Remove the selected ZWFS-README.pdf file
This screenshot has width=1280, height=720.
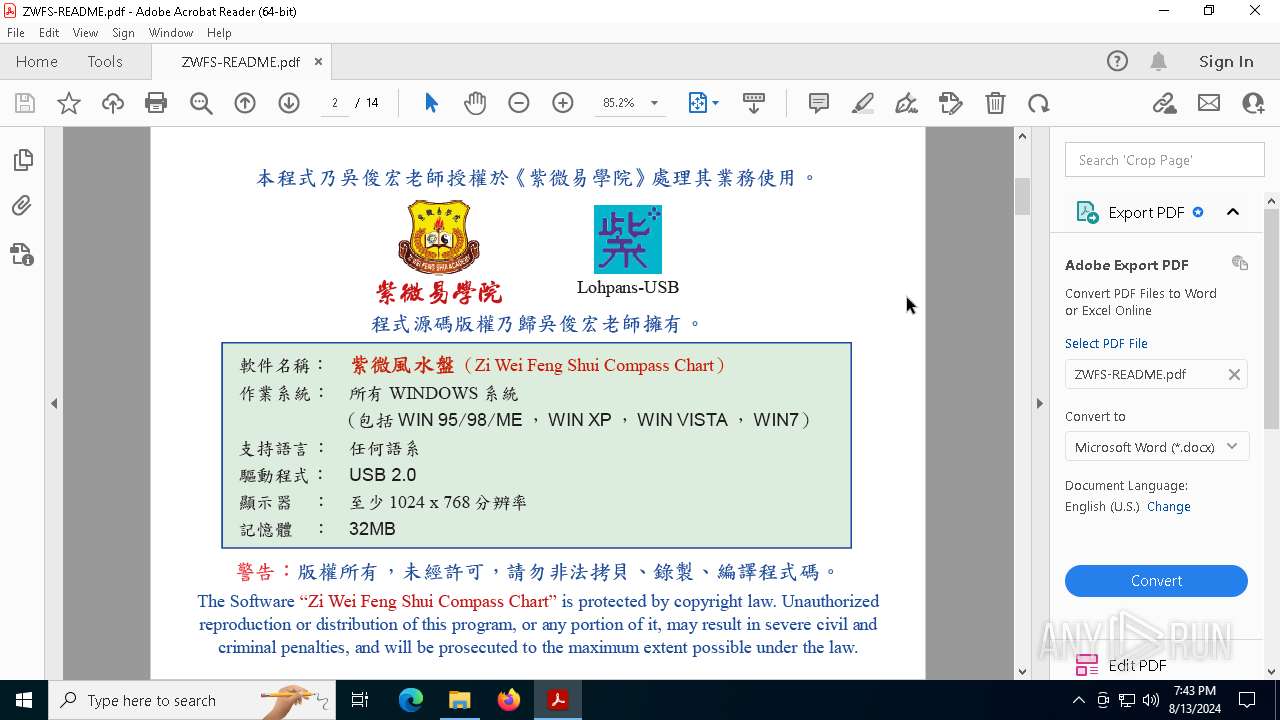tap(1234, 374)
